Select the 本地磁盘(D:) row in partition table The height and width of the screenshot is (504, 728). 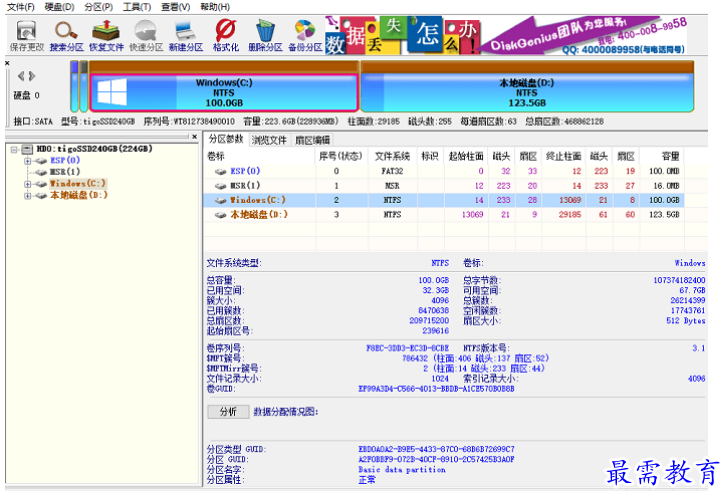pos(443,214)
